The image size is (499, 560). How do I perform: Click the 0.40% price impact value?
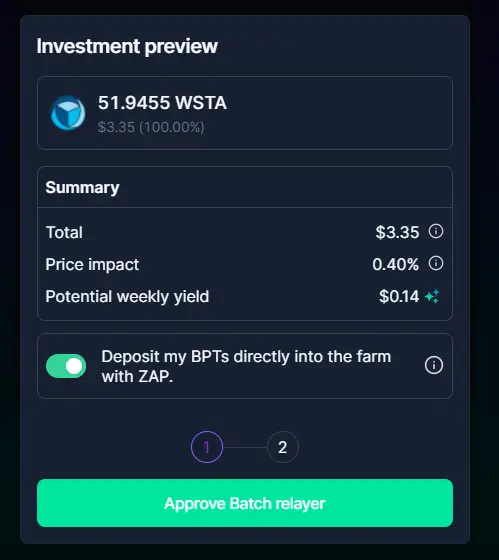click(x=395, y=265)
